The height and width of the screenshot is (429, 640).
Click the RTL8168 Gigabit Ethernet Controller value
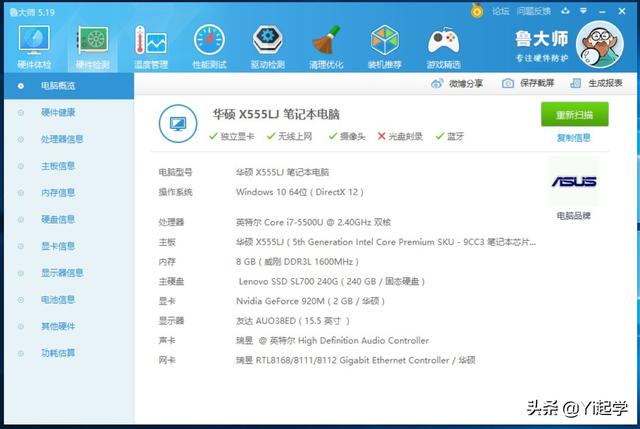tap(356, 360)
